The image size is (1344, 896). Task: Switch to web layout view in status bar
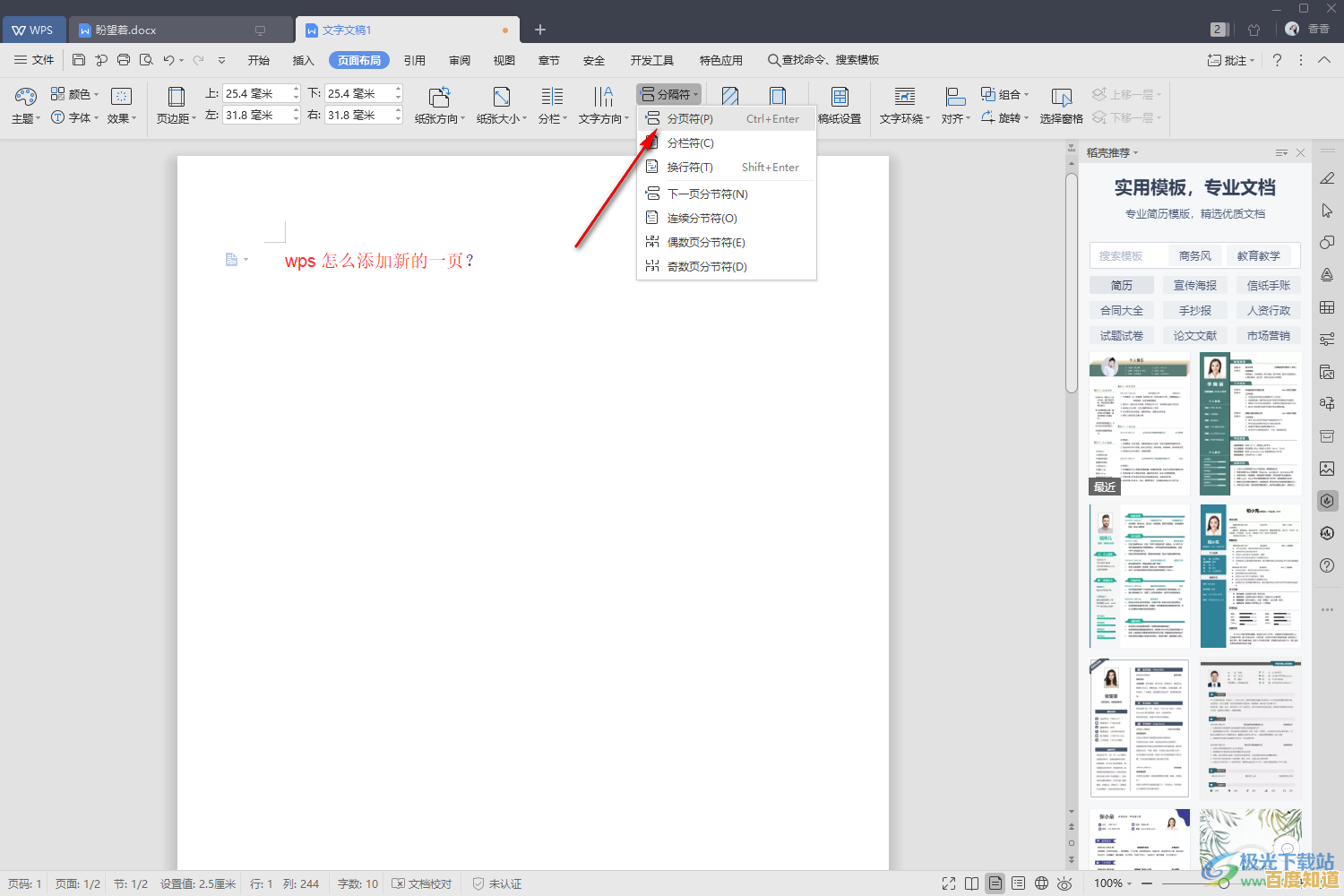(x=1041, y=883)
